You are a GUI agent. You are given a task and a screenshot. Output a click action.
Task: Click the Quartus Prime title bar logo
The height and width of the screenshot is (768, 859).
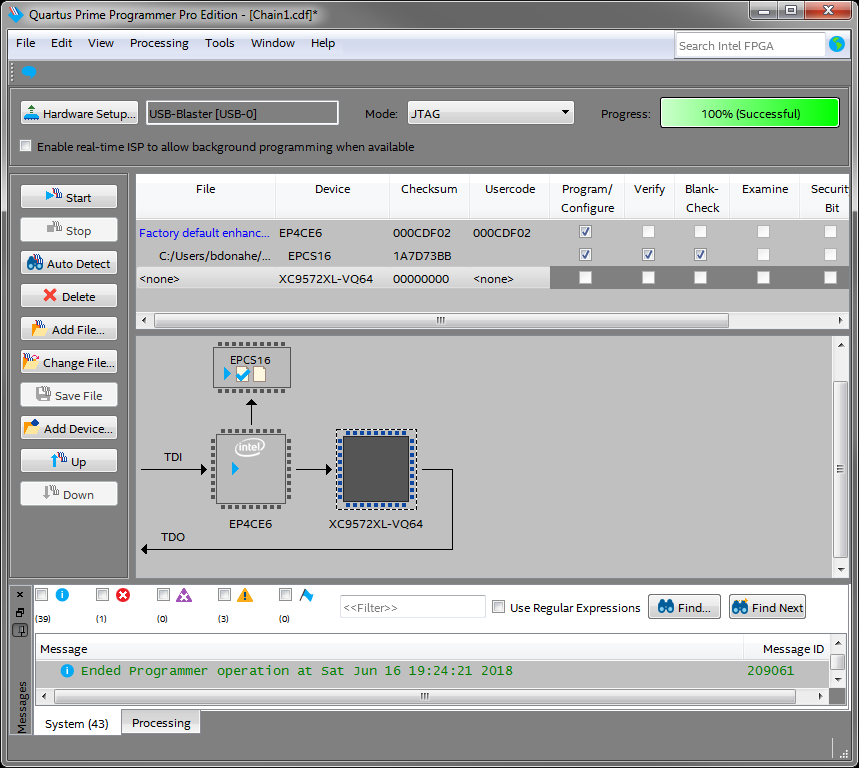pos(15,14)
